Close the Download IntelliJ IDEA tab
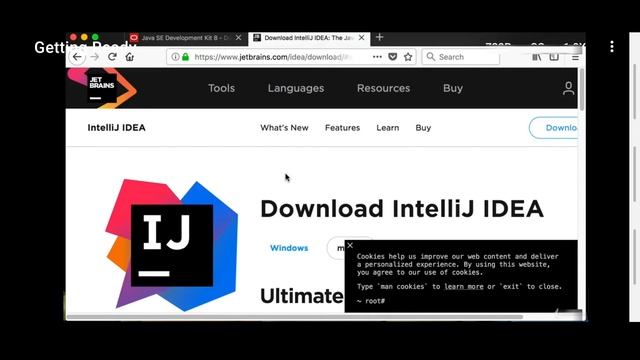This screenshot has height=360, width=640. click(x=362, y=38)
